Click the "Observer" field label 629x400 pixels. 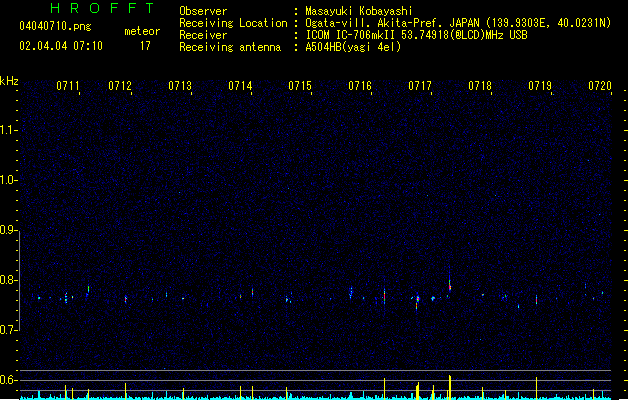[x=203, y=11]
